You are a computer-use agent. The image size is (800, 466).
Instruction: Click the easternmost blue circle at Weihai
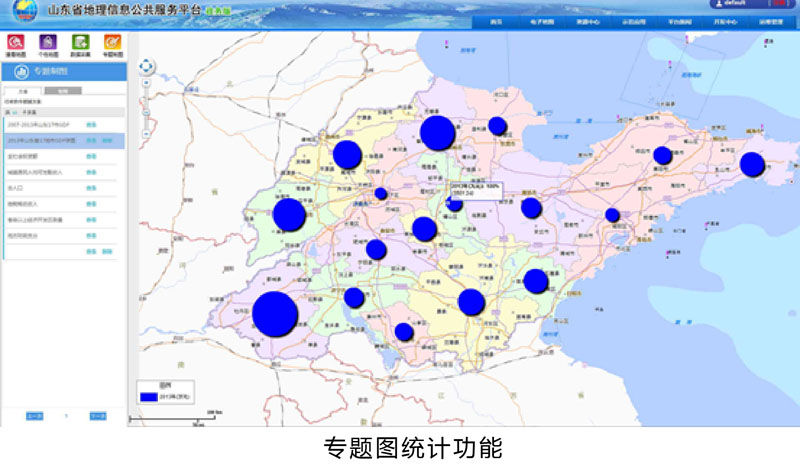tap(752, 164)
